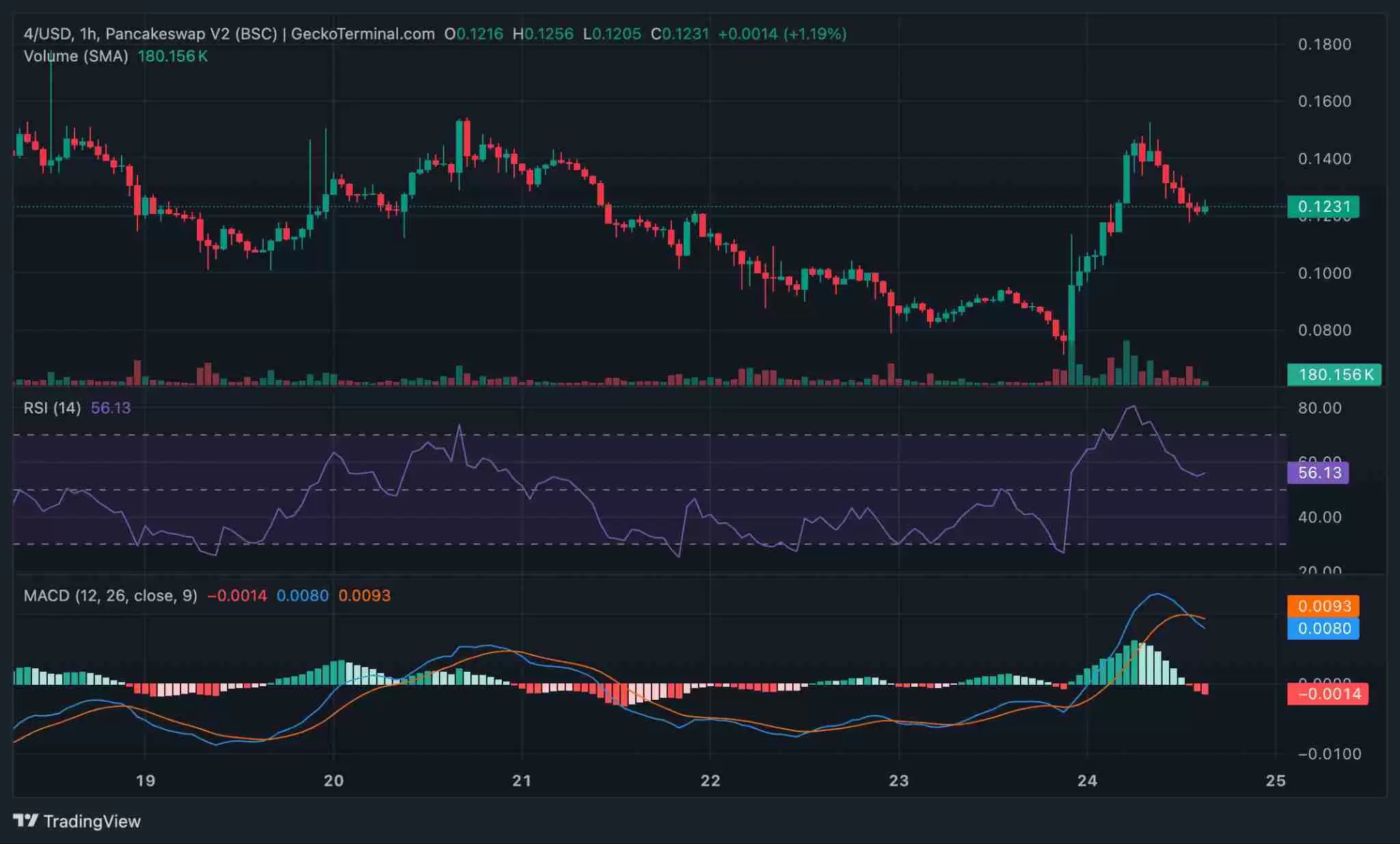Viewport: 1400px width, 844px height.
Task: Click the orange 0.0093 value in MACD legend
Action: point(364,596)
